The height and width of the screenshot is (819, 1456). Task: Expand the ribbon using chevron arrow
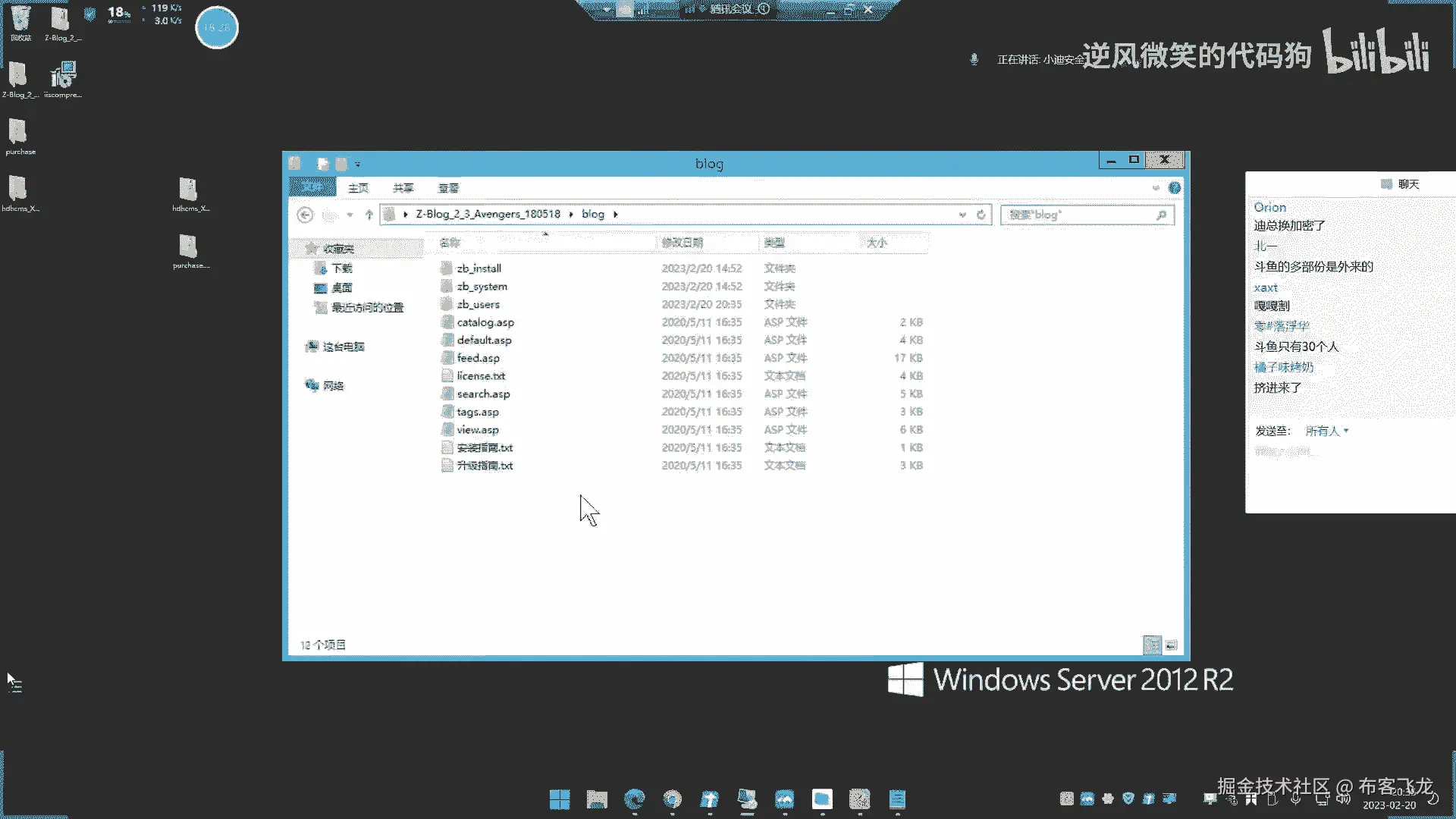click(1156, 187)
